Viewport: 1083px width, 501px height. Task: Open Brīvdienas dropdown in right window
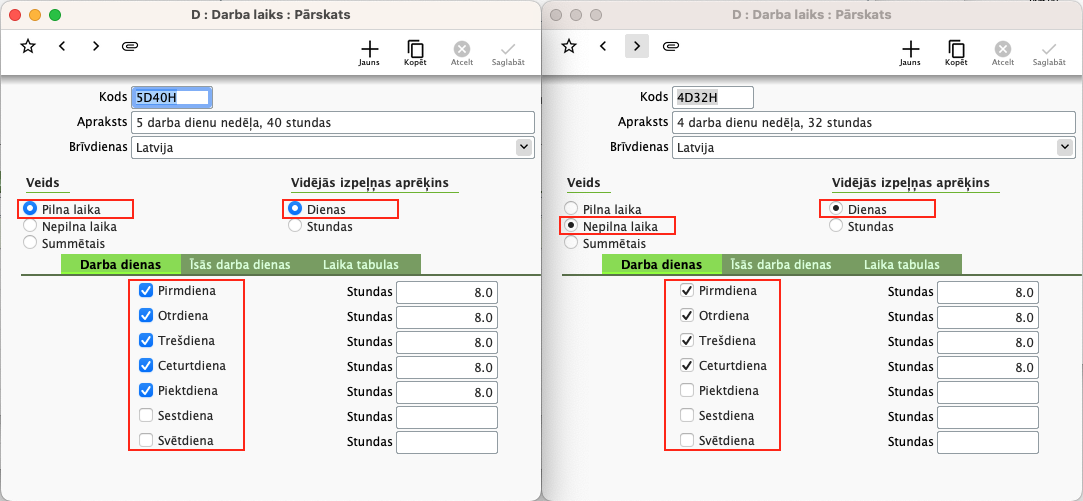[1066, 147]
